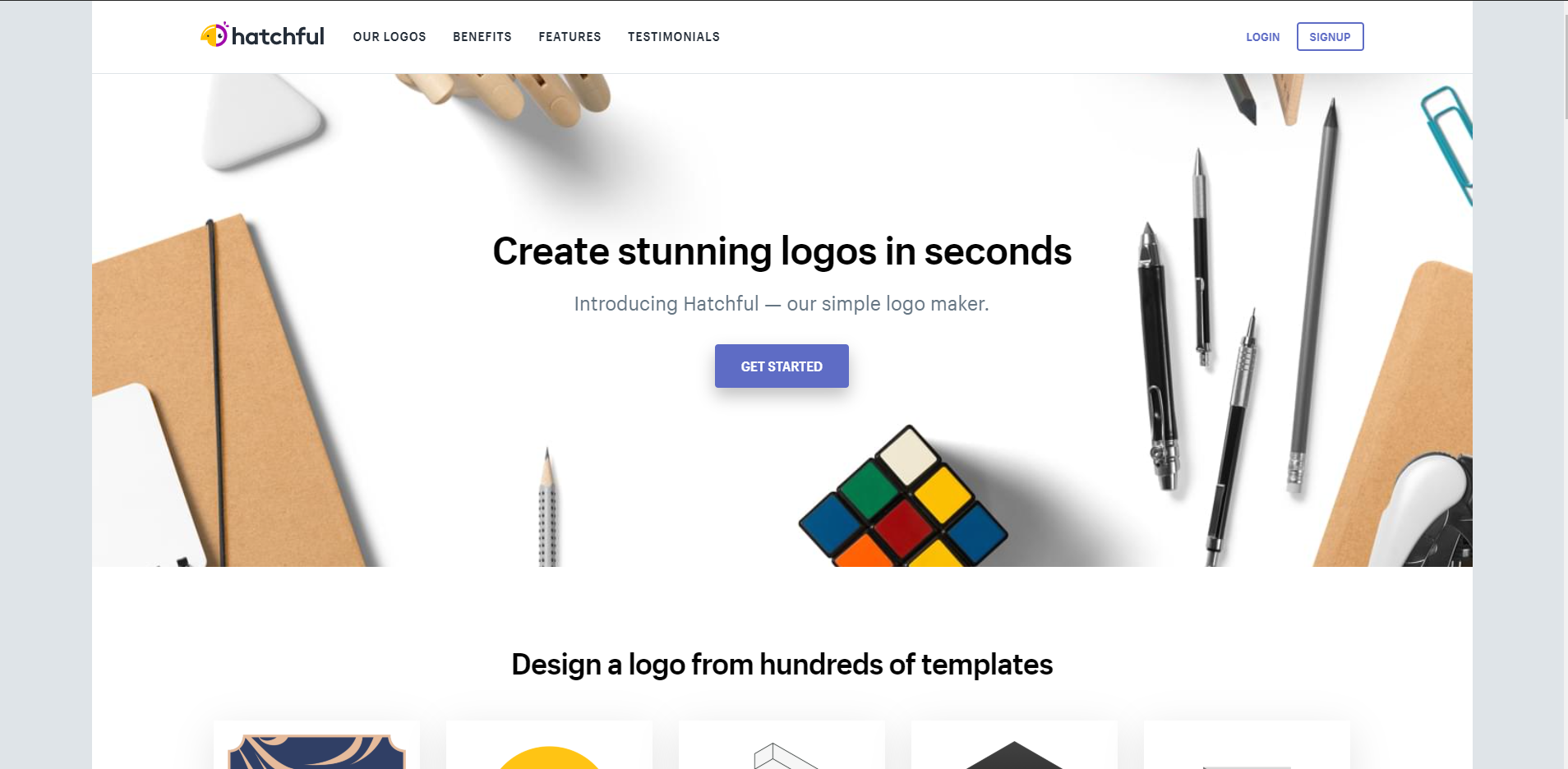Click the Login link
This screenshot has height=769, width=1568.
click(x=1262, y=37)
